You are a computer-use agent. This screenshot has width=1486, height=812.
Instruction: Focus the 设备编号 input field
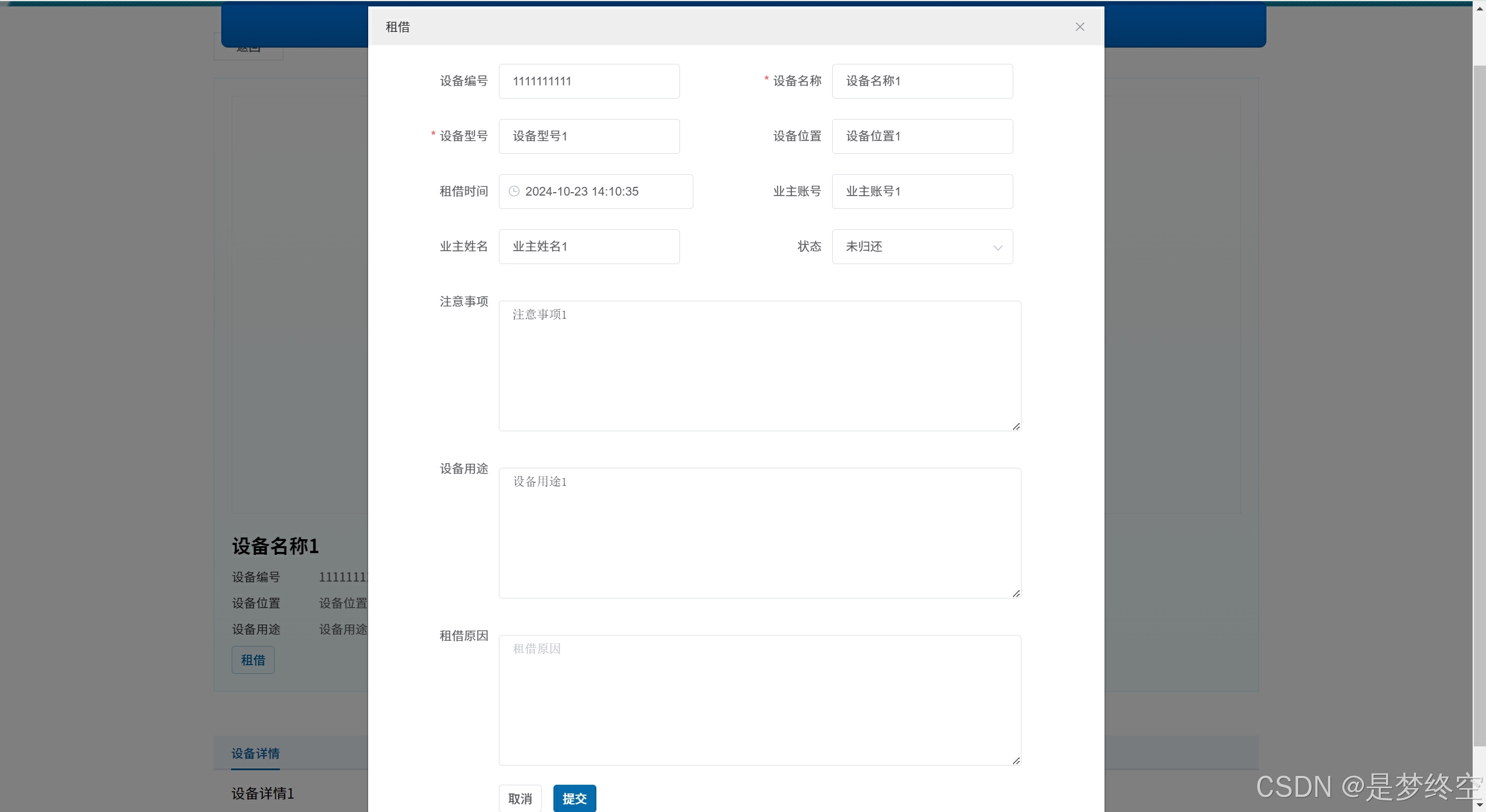coord(589,81)
